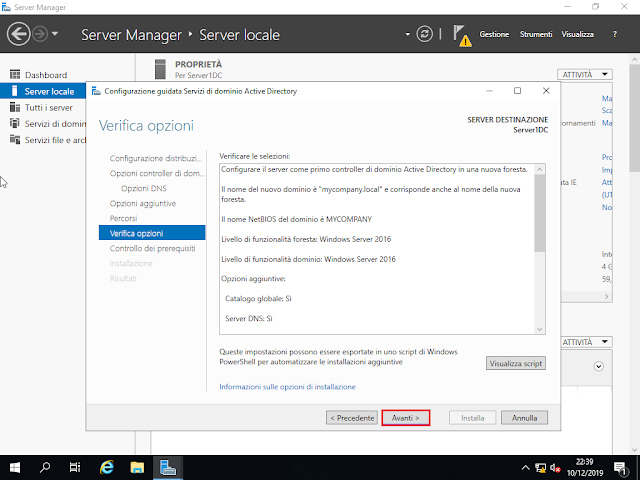
Task: Go to Opzioni aggiuntive wizard step
Action: pos(143,203)
